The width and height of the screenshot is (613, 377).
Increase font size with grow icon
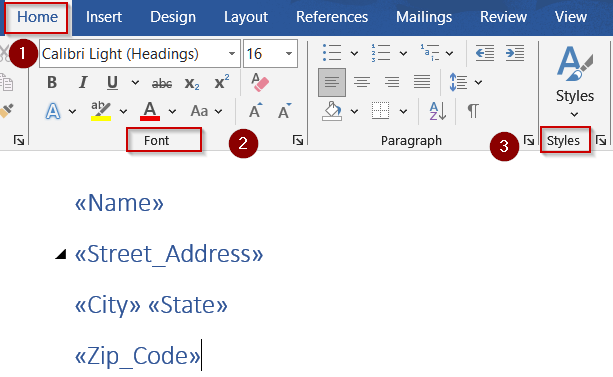[x=256, y=111]
